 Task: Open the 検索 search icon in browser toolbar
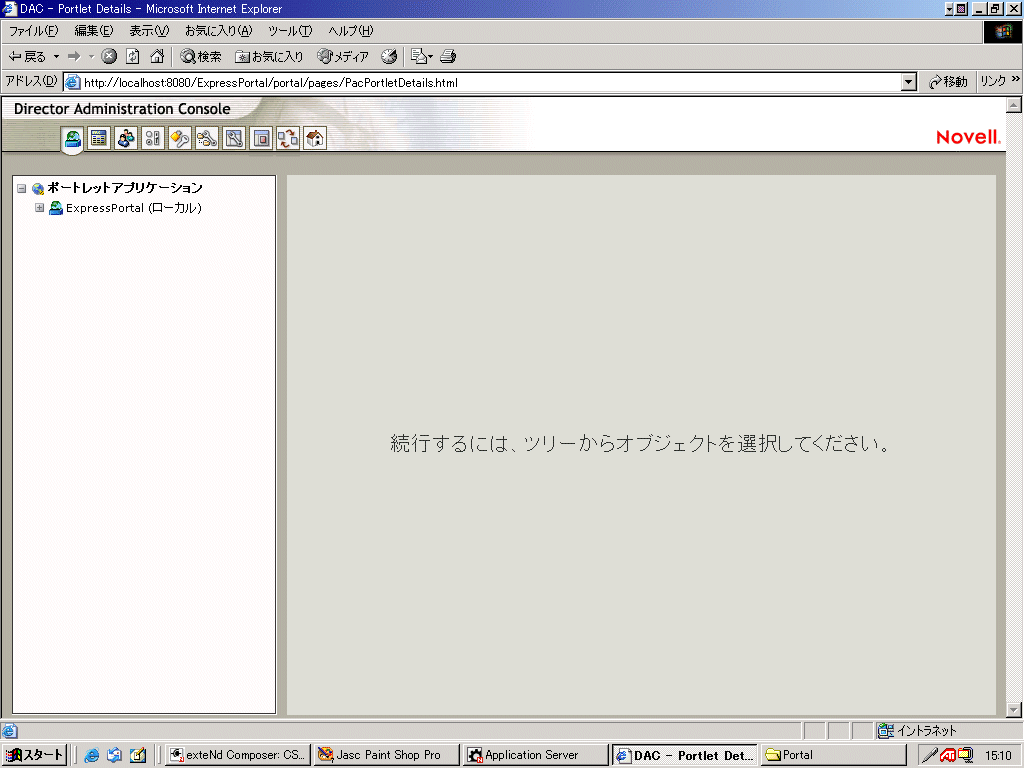(x=198, y=56)
